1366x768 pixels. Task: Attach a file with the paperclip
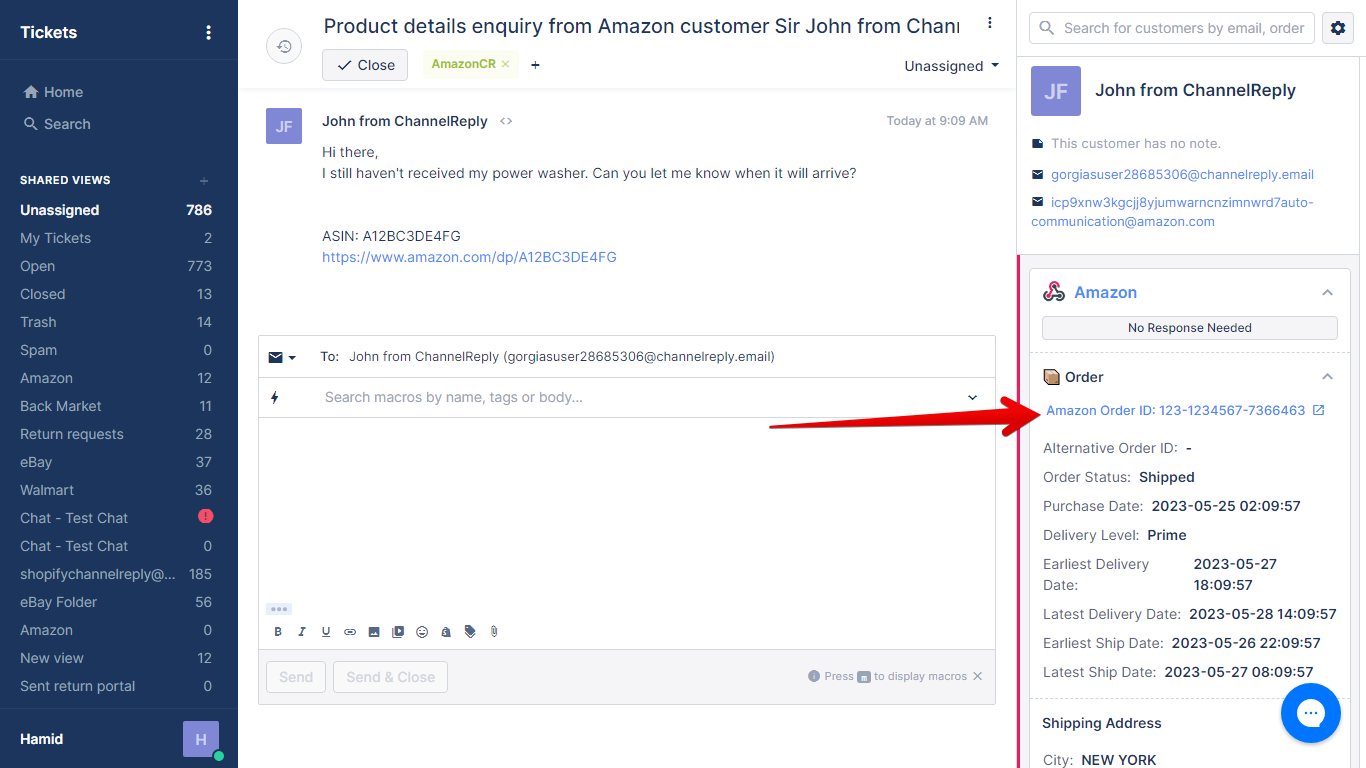(494, 632)
